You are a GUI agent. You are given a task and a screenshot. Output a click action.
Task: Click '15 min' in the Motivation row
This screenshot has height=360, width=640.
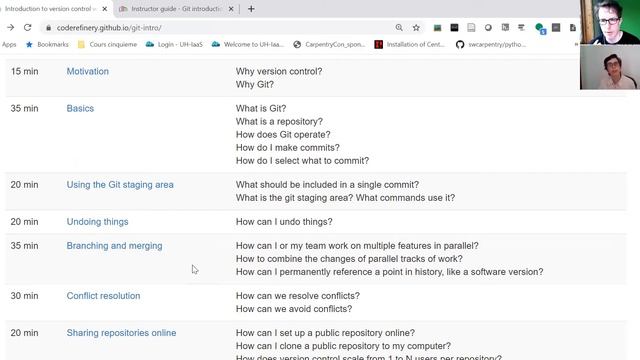pos(24,71)
